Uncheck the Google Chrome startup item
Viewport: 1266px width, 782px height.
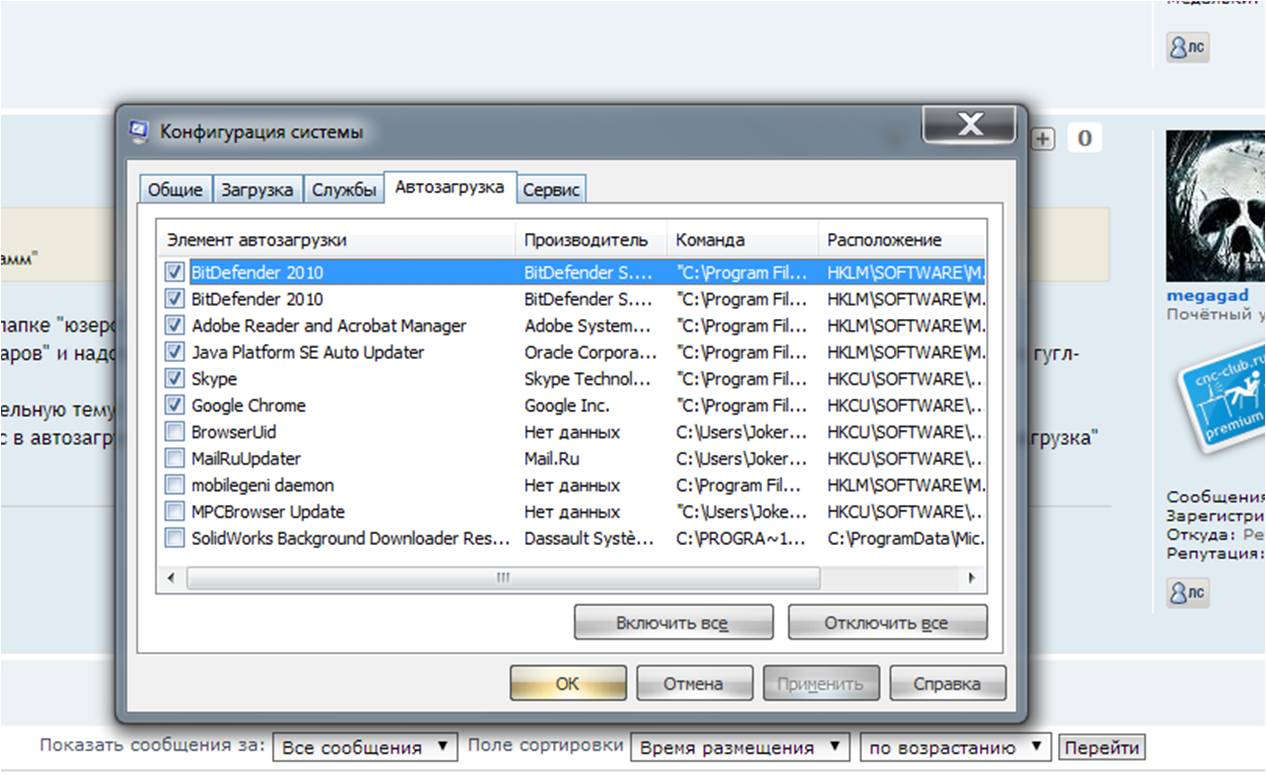175,405
